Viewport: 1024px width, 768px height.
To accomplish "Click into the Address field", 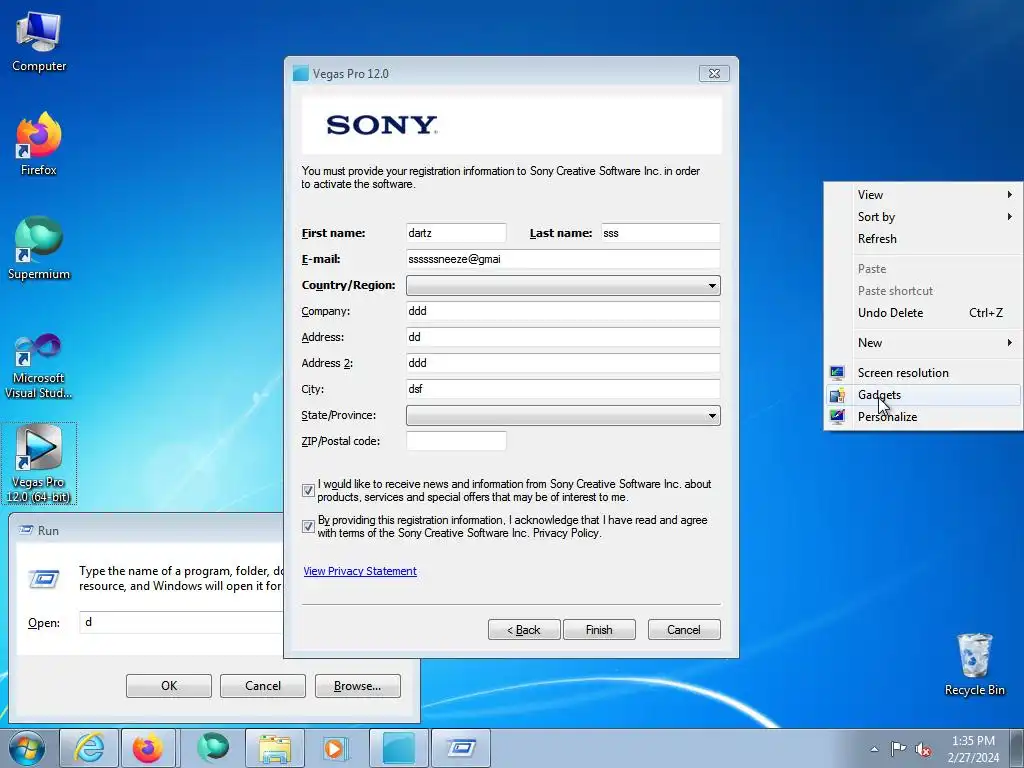I will 563,337.
